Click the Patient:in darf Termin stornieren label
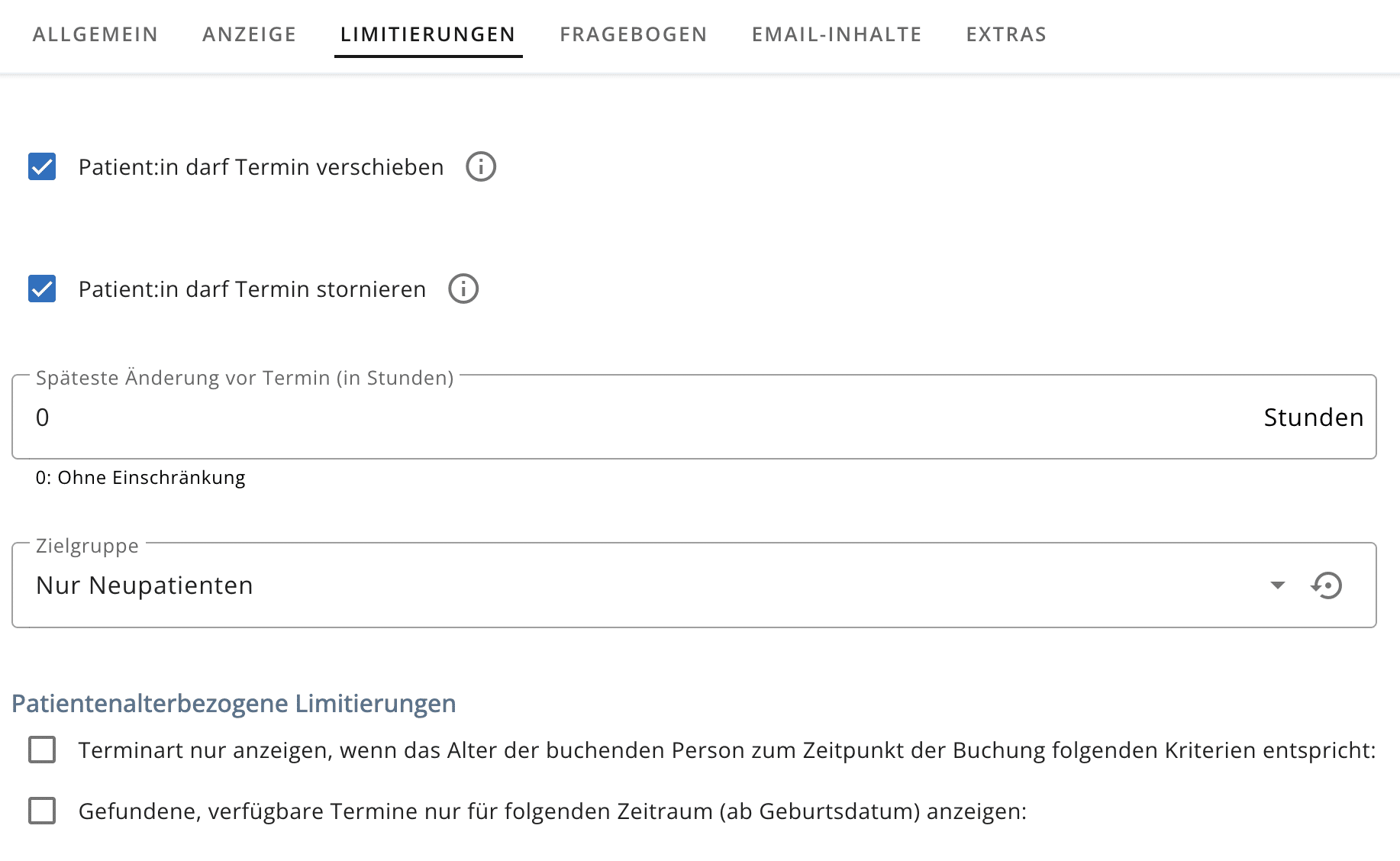Viewport: 1400px width, 861px height. coord(252,289)
